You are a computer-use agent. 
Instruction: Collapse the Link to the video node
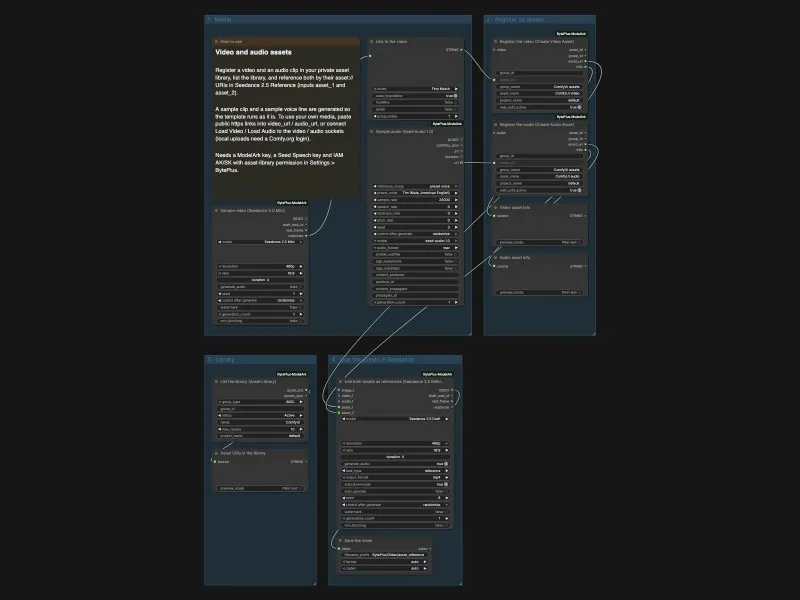click(371, 41)
